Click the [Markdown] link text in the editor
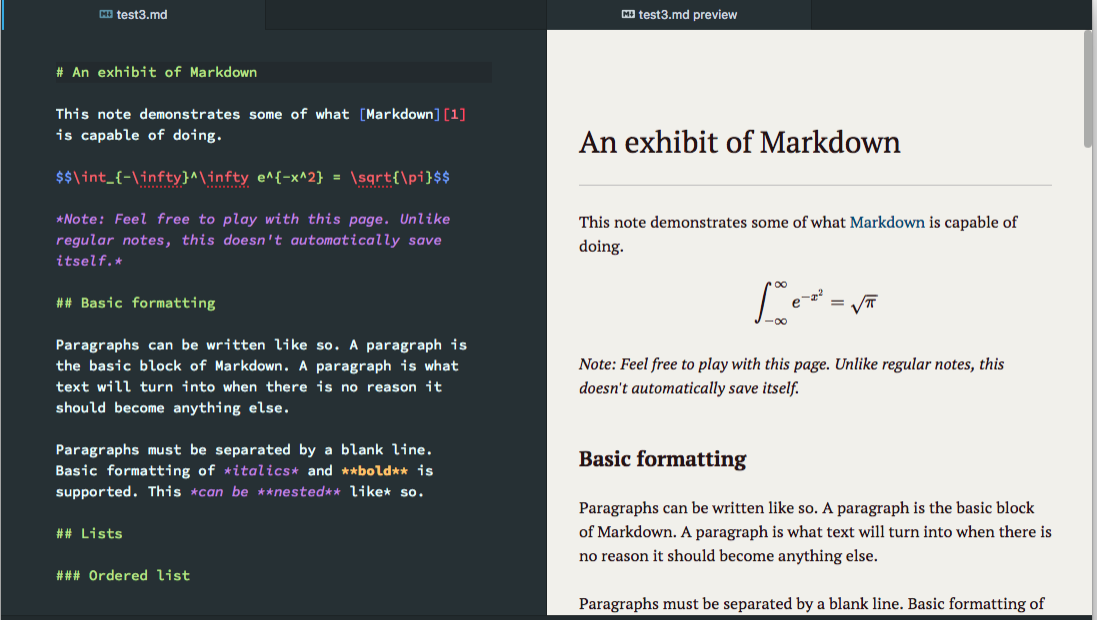1097x620 pixels. tap(399, 114)
